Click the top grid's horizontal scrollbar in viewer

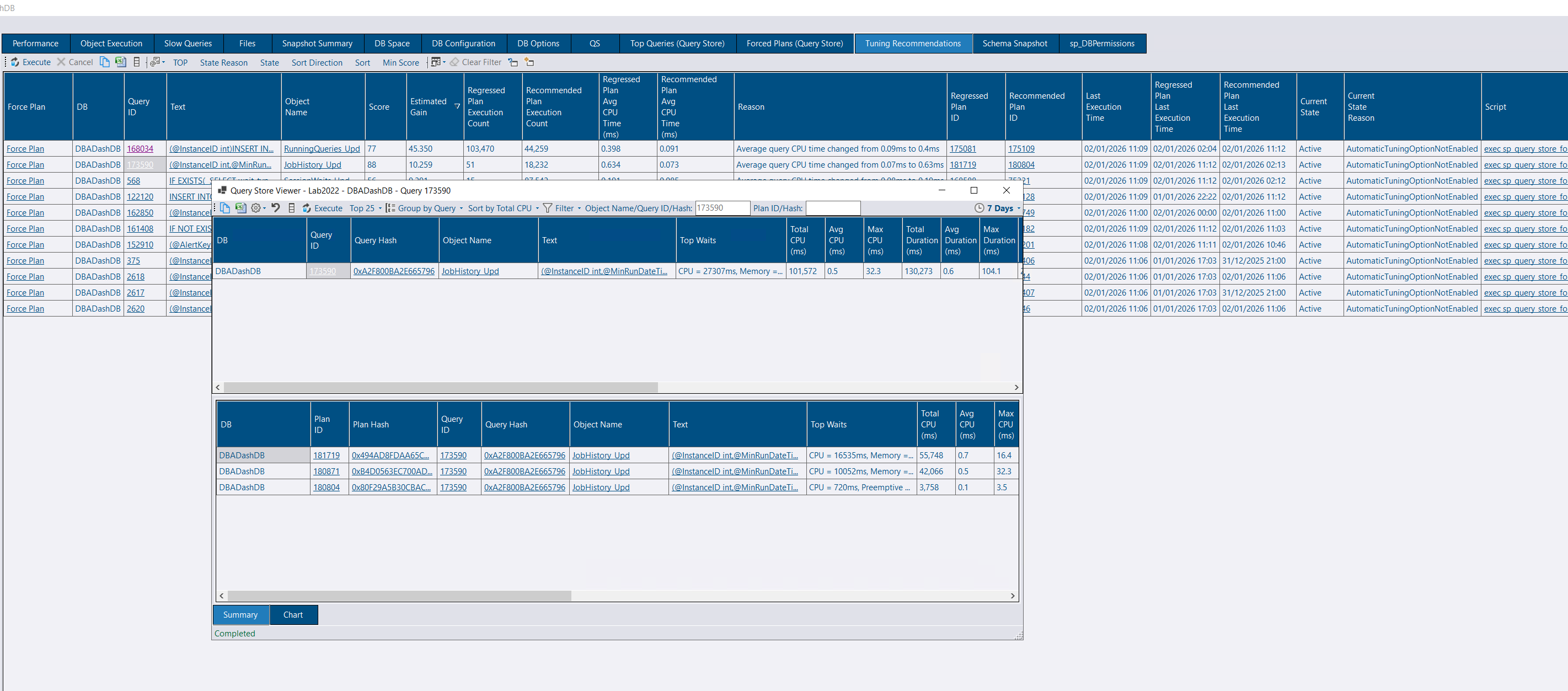[x=441, y=388]
